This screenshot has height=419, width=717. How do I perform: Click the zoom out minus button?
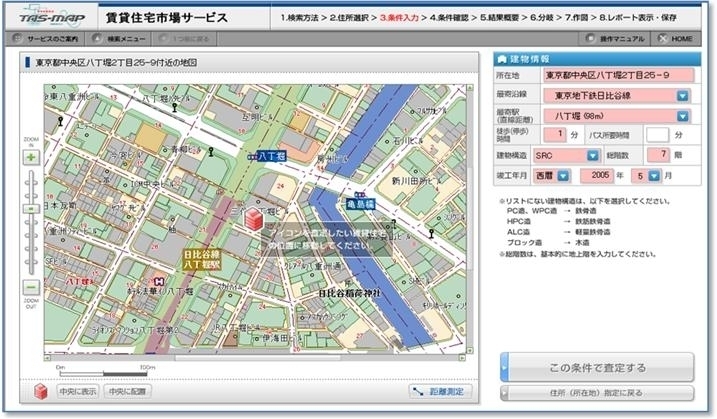click(31, 288)
